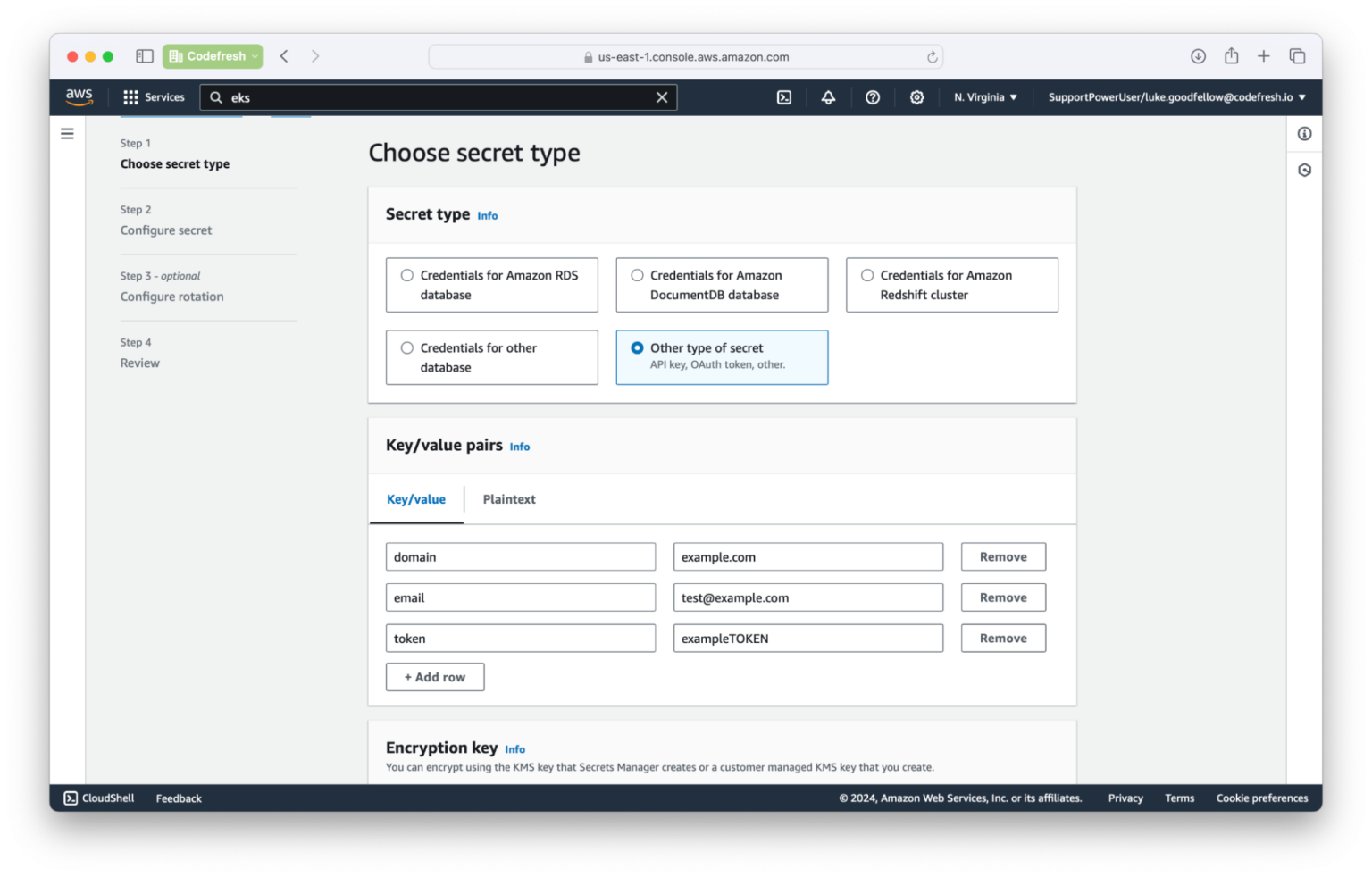Select Credentials for Amazon DocumentDB database
The image size is (1372, 877).
[x=637, y=275]
